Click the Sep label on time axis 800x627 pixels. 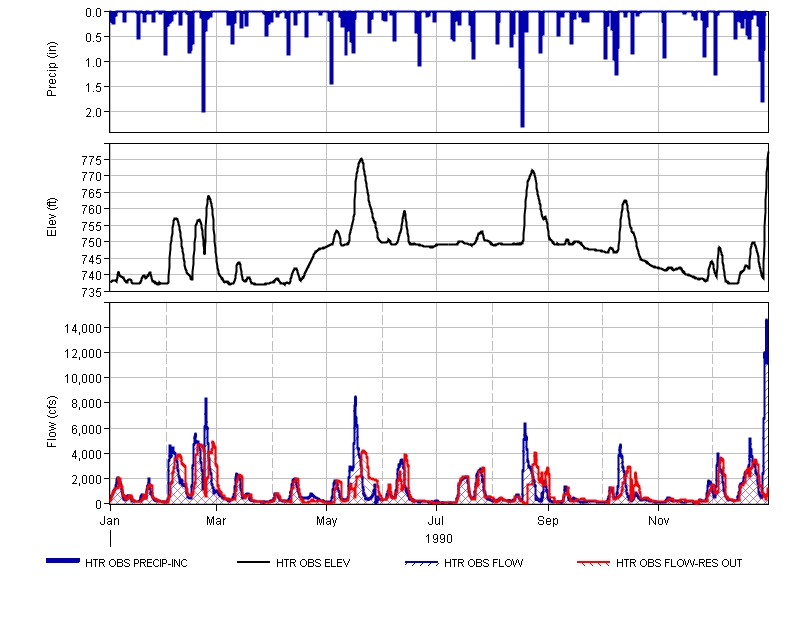point(548,521)
